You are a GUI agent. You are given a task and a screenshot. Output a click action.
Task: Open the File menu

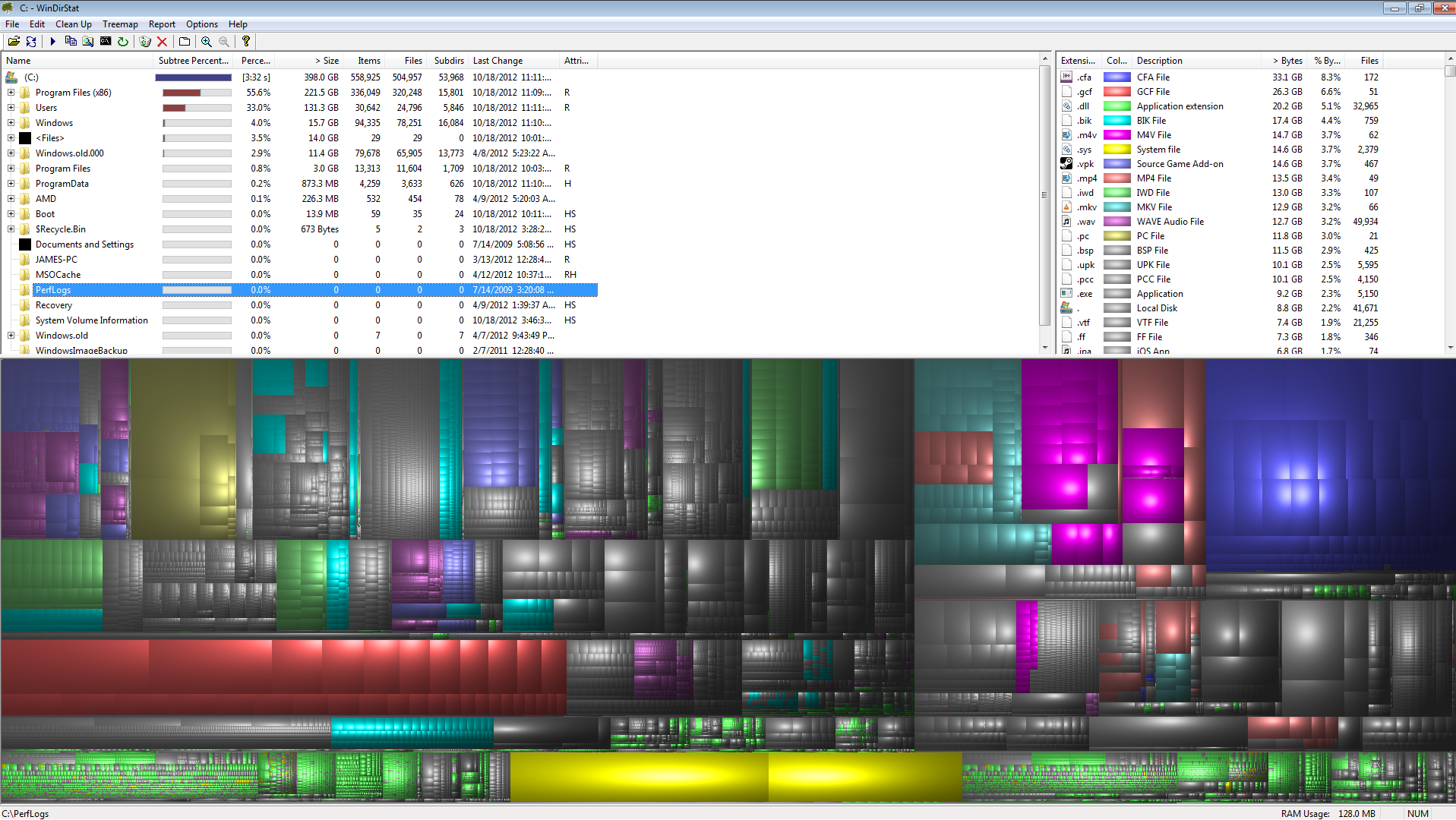12,24
